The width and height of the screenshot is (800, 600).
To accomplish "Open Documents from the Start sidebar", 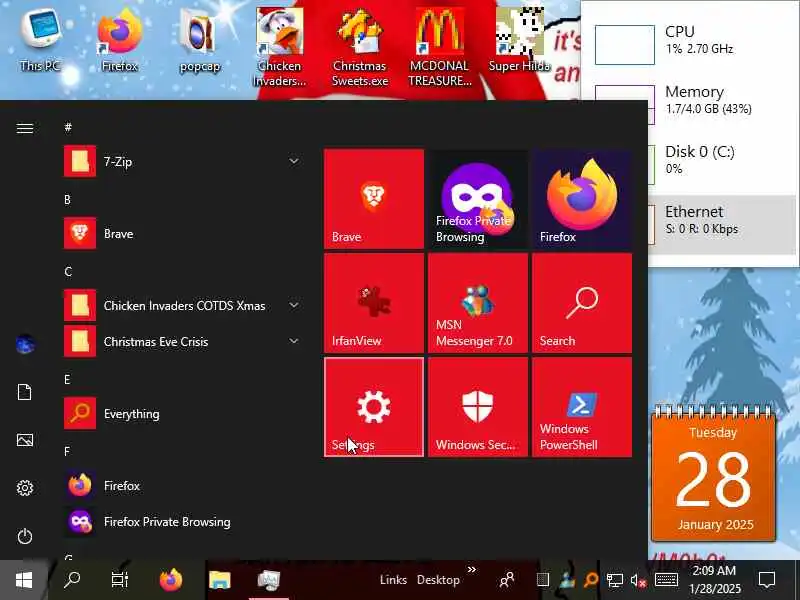I will [x=24, y=392].
